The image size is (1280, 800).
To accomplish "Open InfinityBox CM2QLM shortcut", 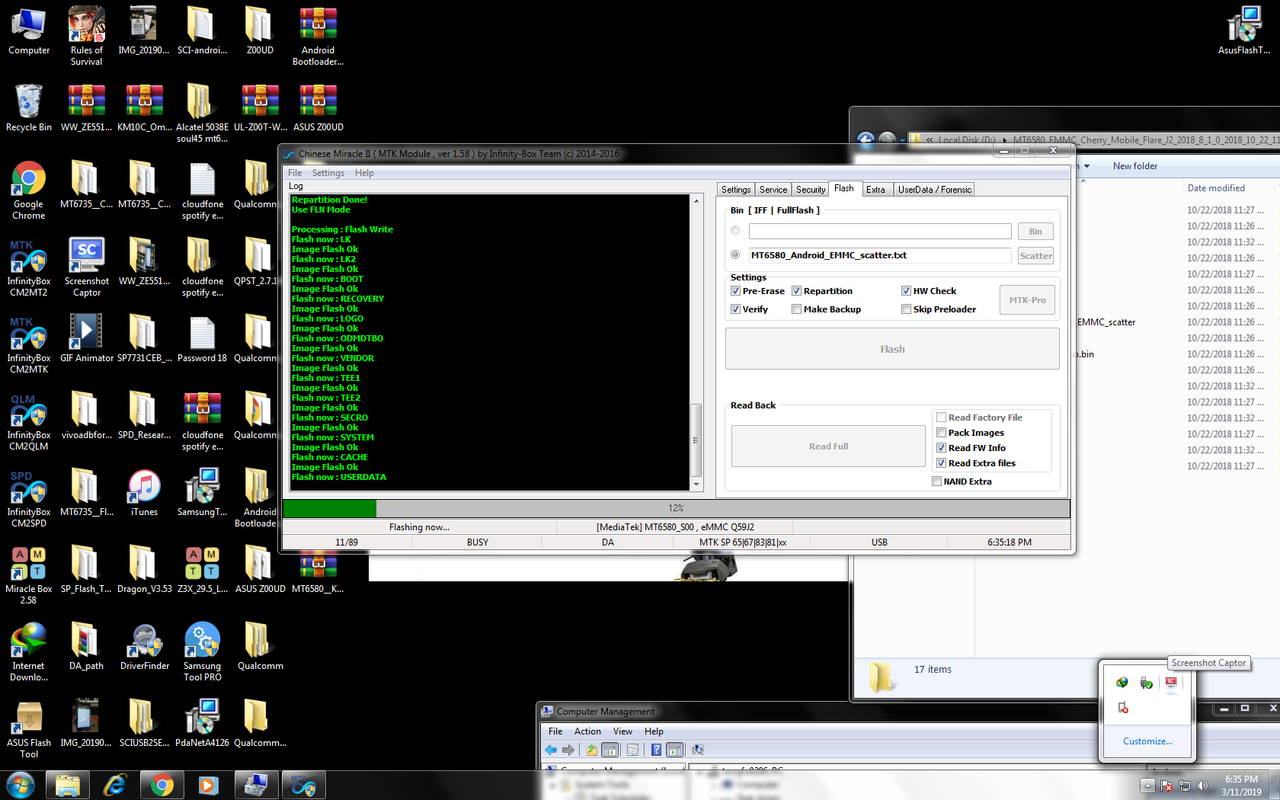I will (x=29, y=421).
